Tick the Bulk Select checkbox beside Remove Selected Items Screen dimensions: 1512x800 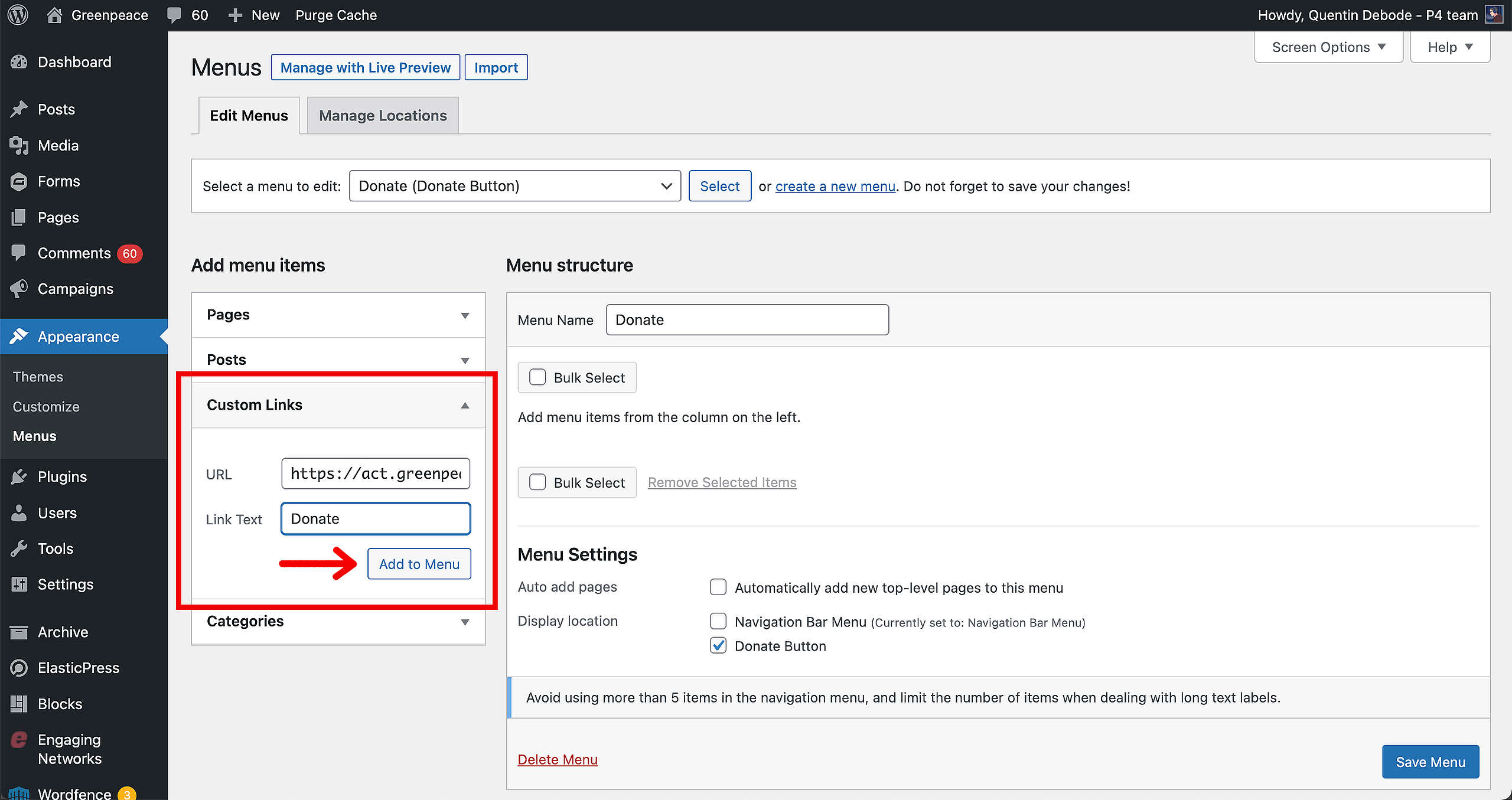coord(537,482)
